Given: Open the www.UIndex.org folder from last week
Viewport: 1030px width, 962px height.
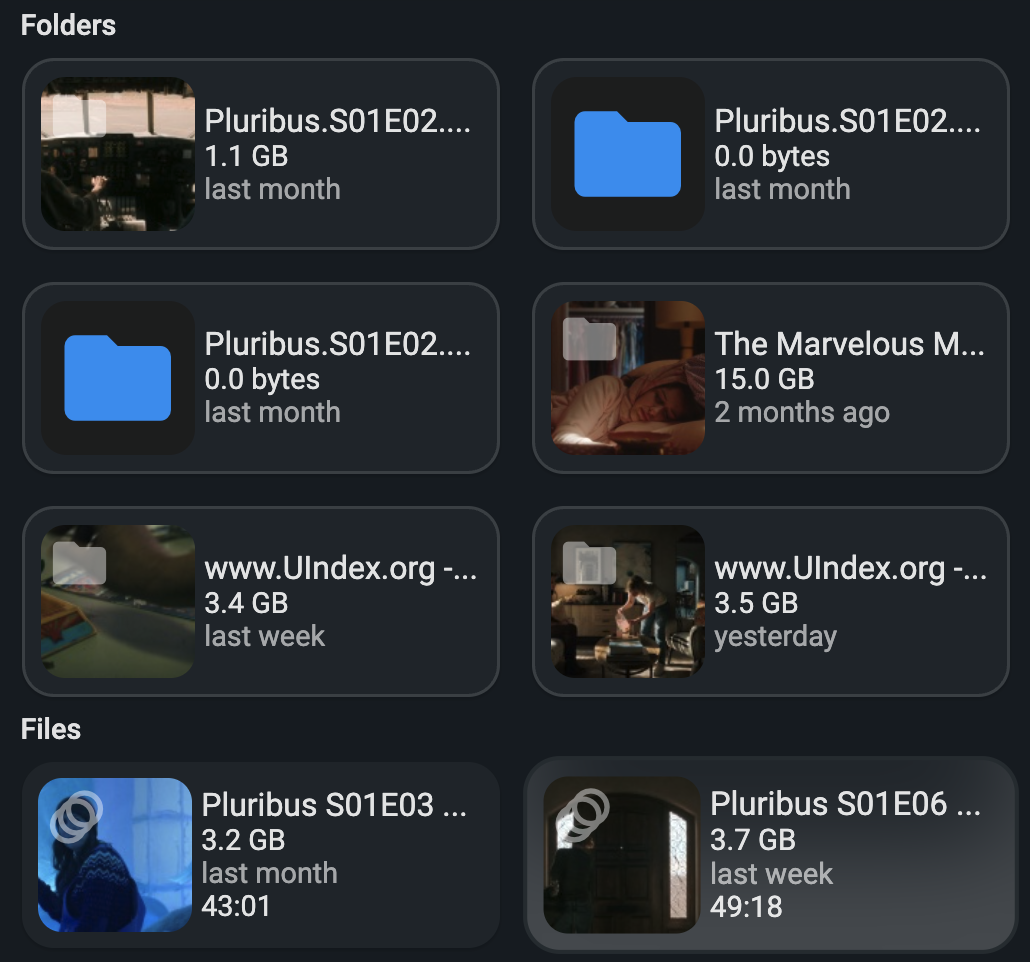Looking at the screenshot, I should point(340,569).
